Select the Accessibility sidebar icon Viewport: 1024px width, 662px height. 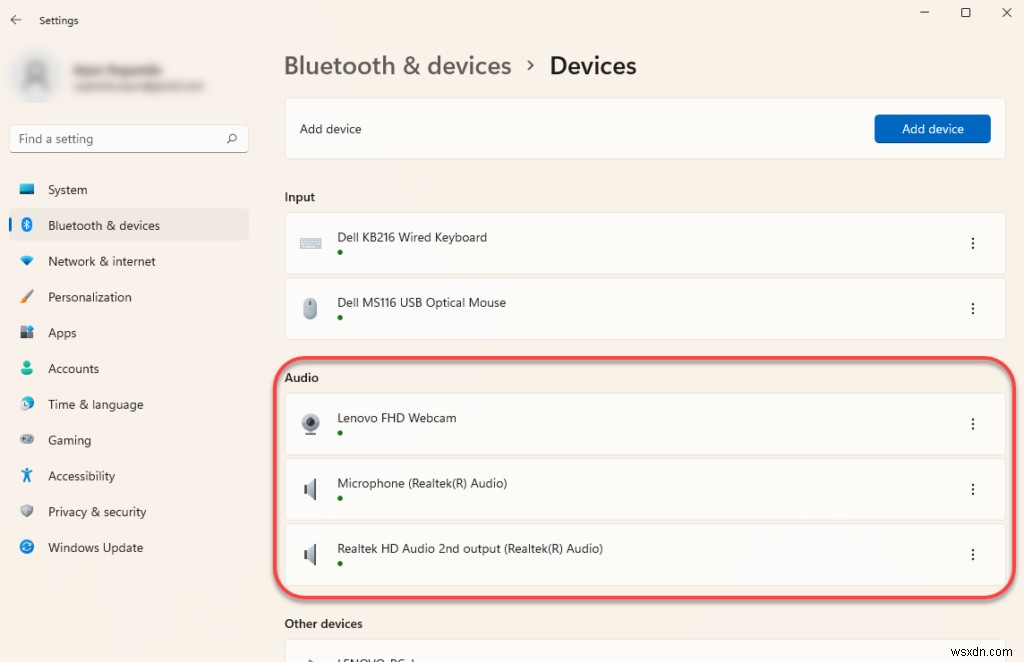[27, 476]
